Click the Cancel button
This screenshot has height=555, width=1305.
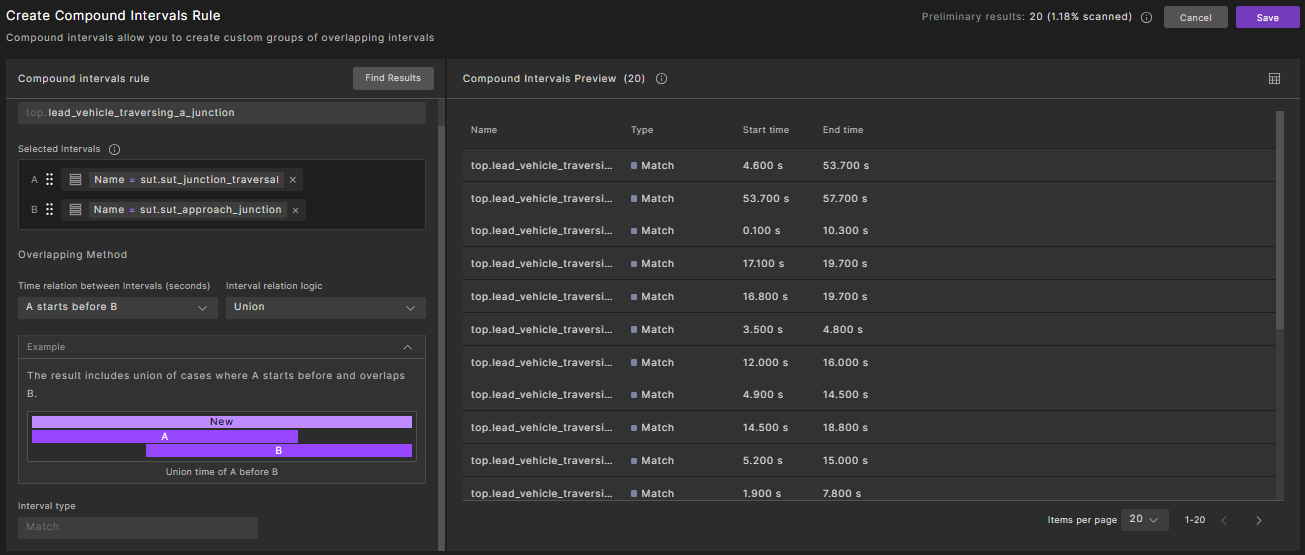tap(1195, 17)
